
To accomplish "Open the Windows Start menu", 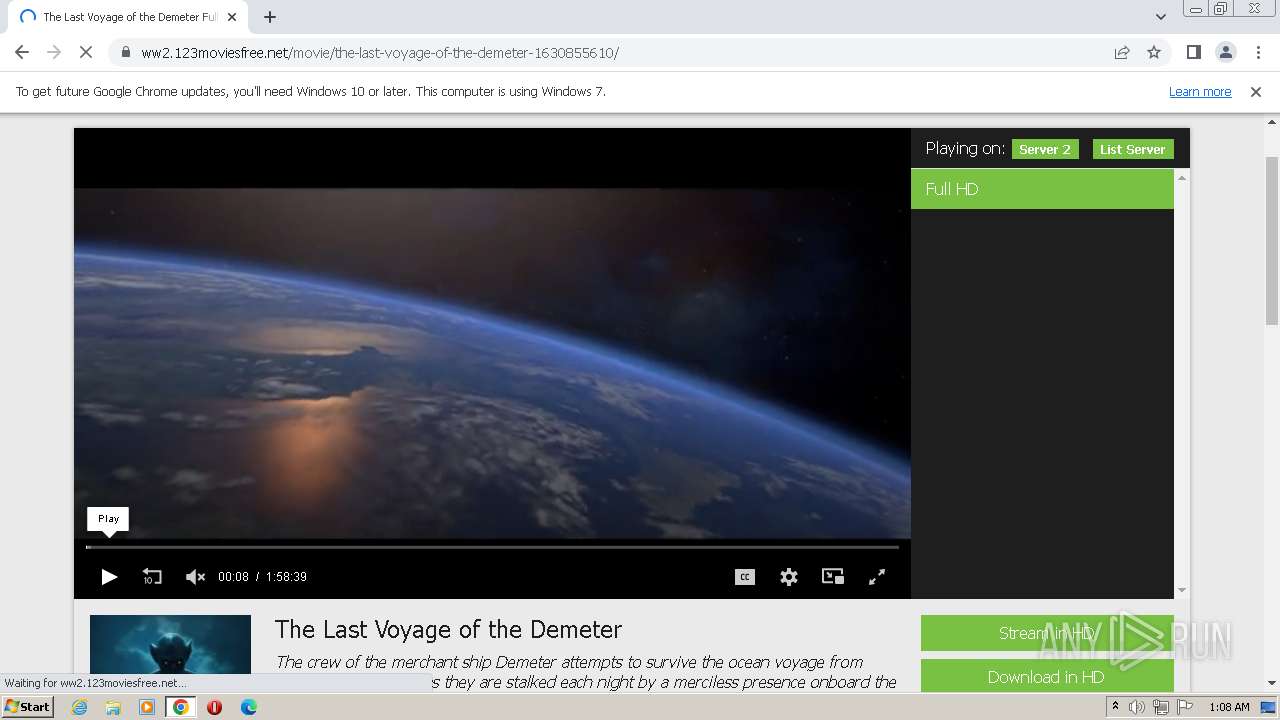I will tap(27, 707).
